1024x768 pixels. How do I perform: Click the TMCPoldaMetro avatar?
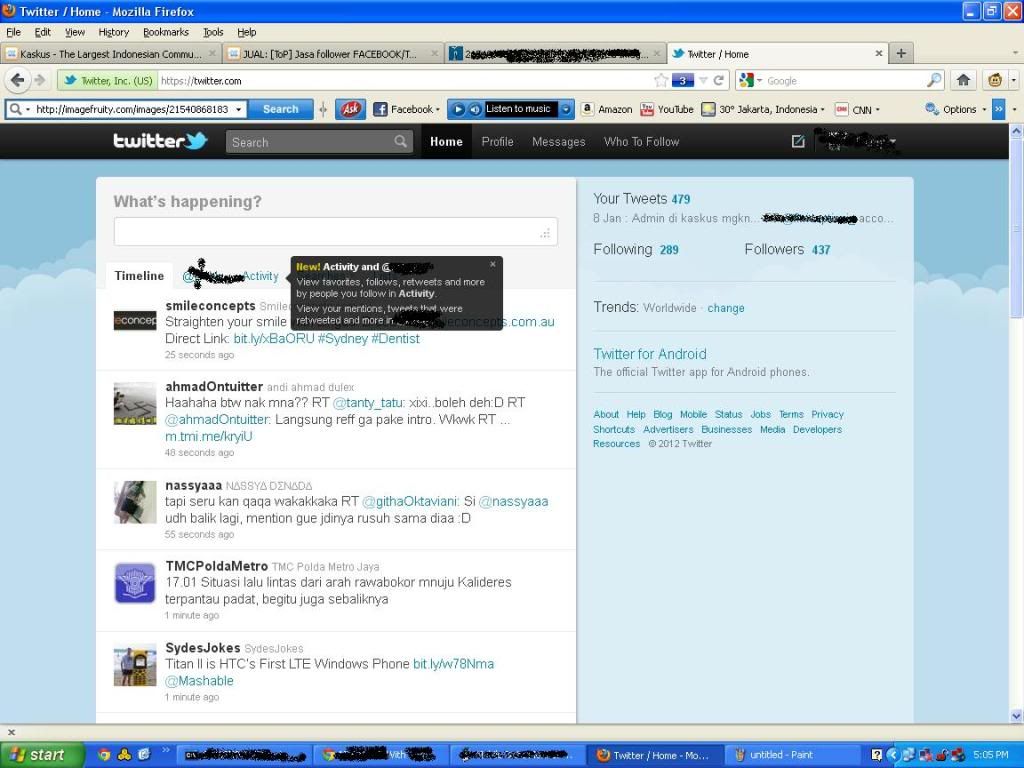(135, 583)
